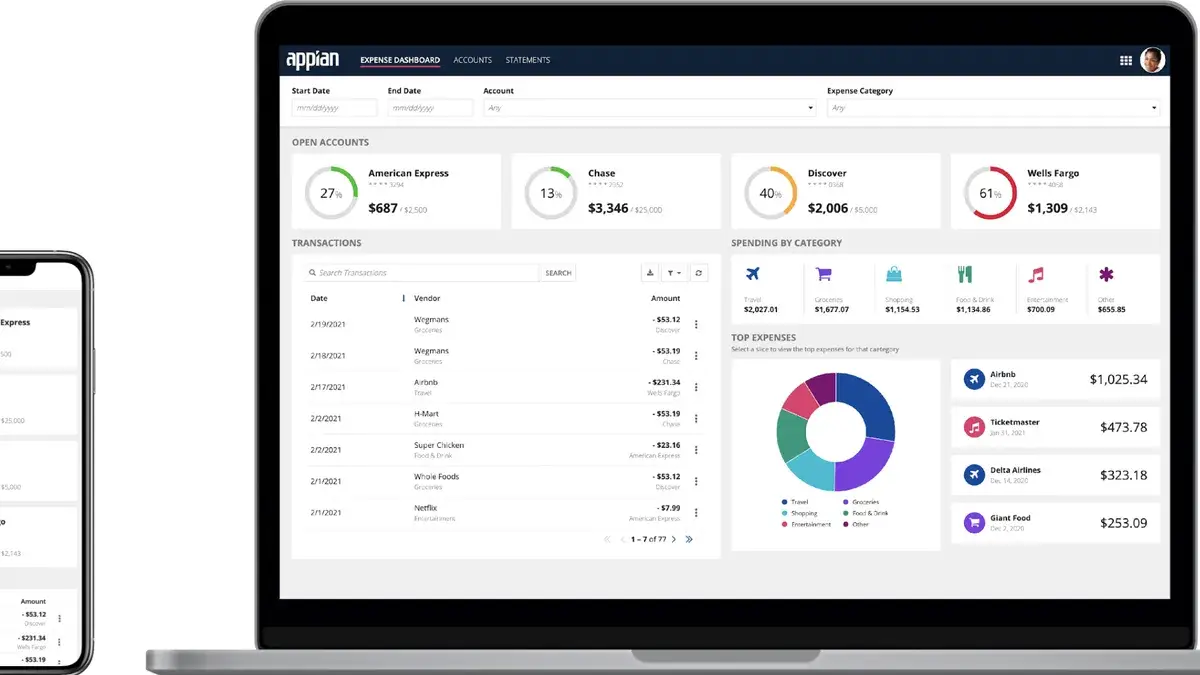
Task: Open the apps grid in the navigation bar
Action: [x=1125, y=60]
